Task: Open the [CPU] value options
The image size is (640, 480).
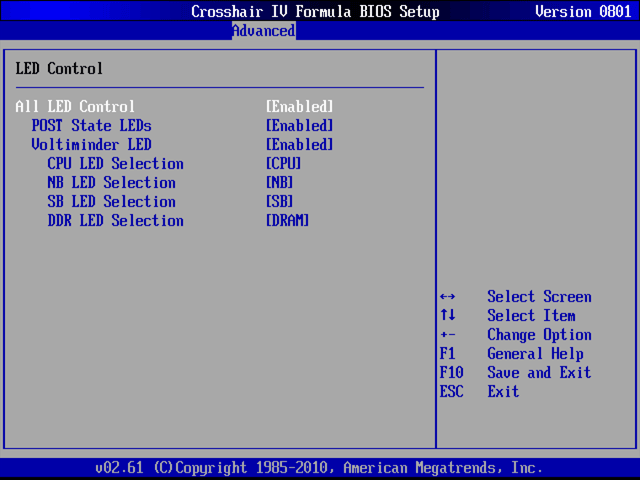Action: (284, 164)
